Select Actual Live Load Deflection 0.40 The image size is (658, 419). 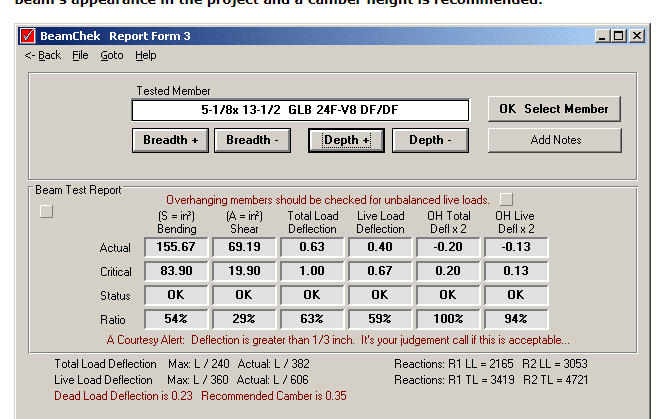380,247
